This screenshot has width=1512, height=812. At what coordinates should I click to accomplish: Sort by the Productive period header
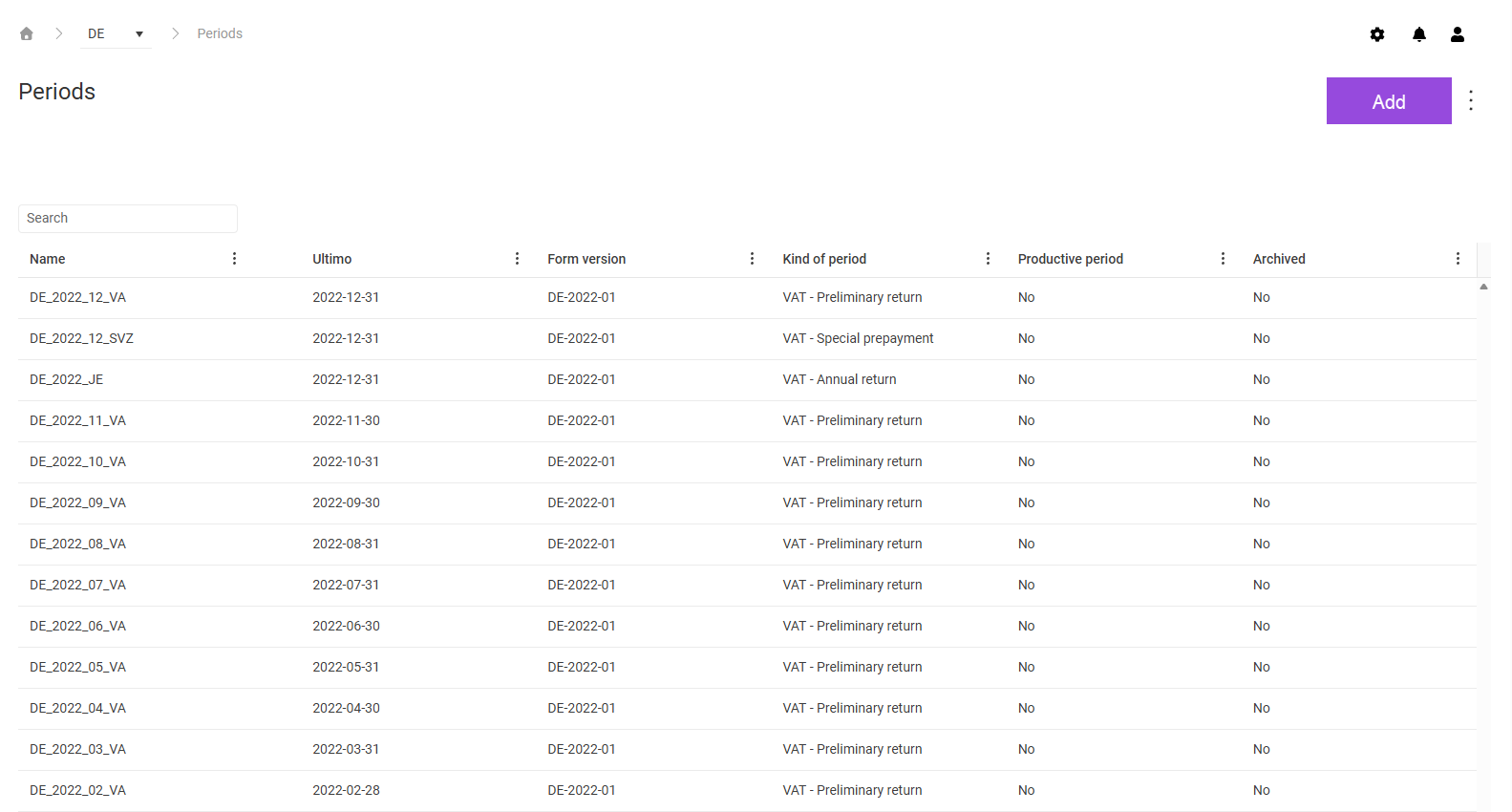(1071, 259)
